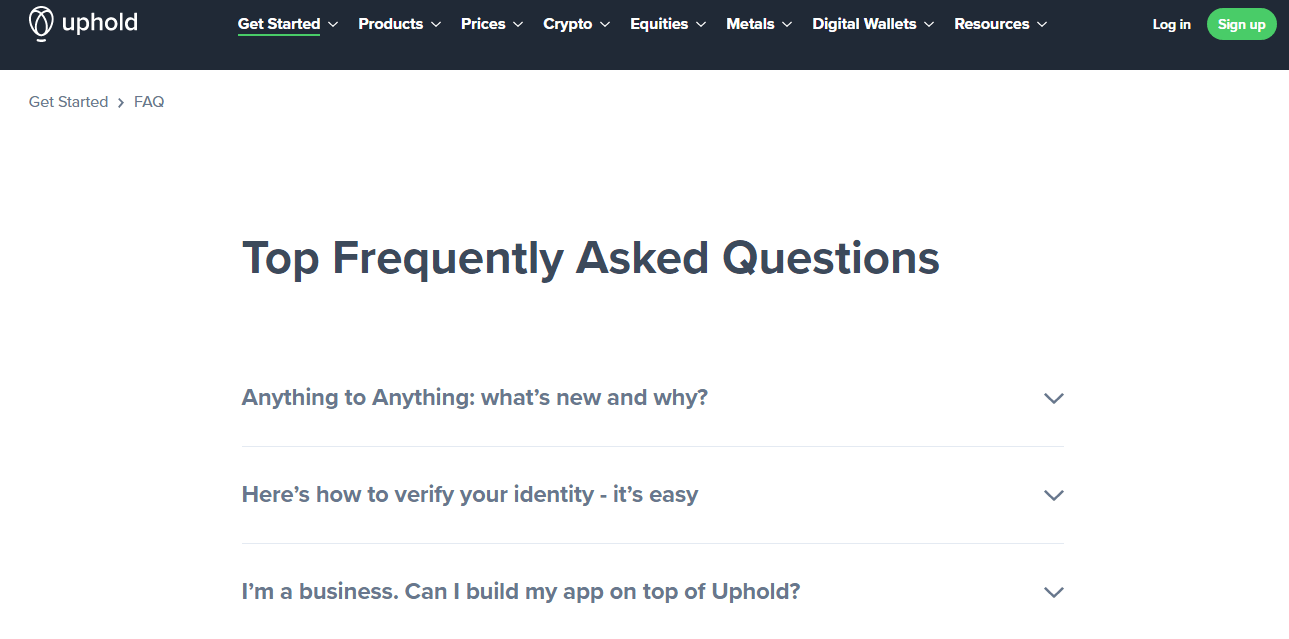
Task: Open the Equities dropdown
Action: 659,23
